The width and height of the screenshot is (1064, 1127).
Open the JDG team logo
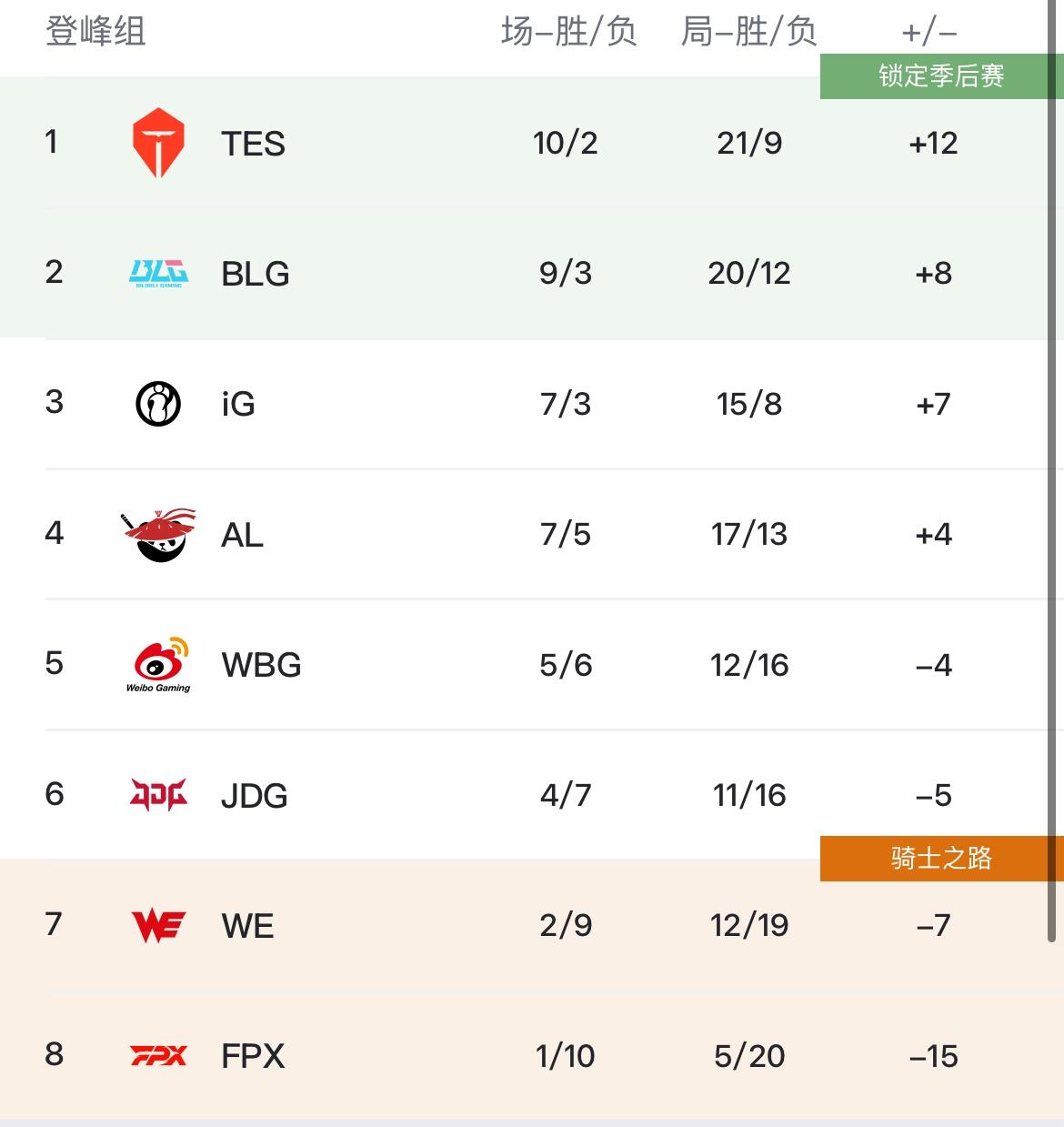pos(158,795)
